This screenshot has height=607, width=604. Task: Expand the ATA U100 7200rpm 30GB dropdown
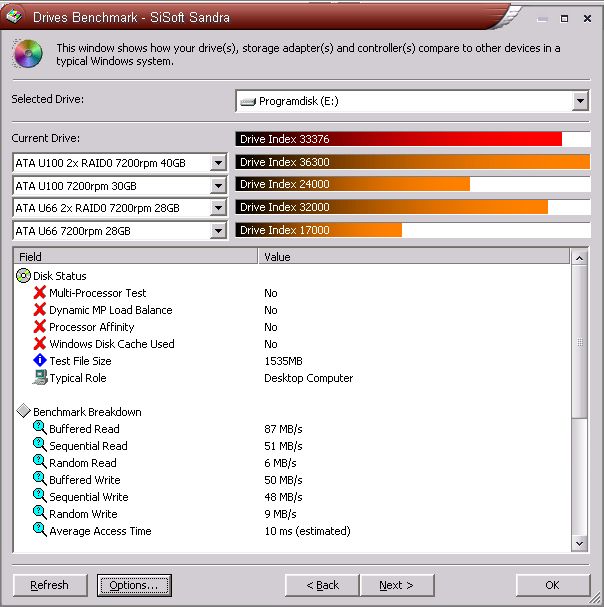[x=219, y=185]
